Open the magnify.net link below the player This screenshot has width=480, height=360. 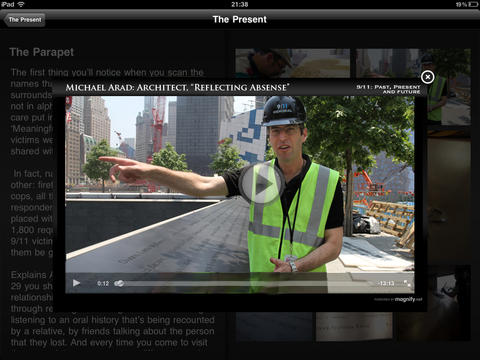398,299
